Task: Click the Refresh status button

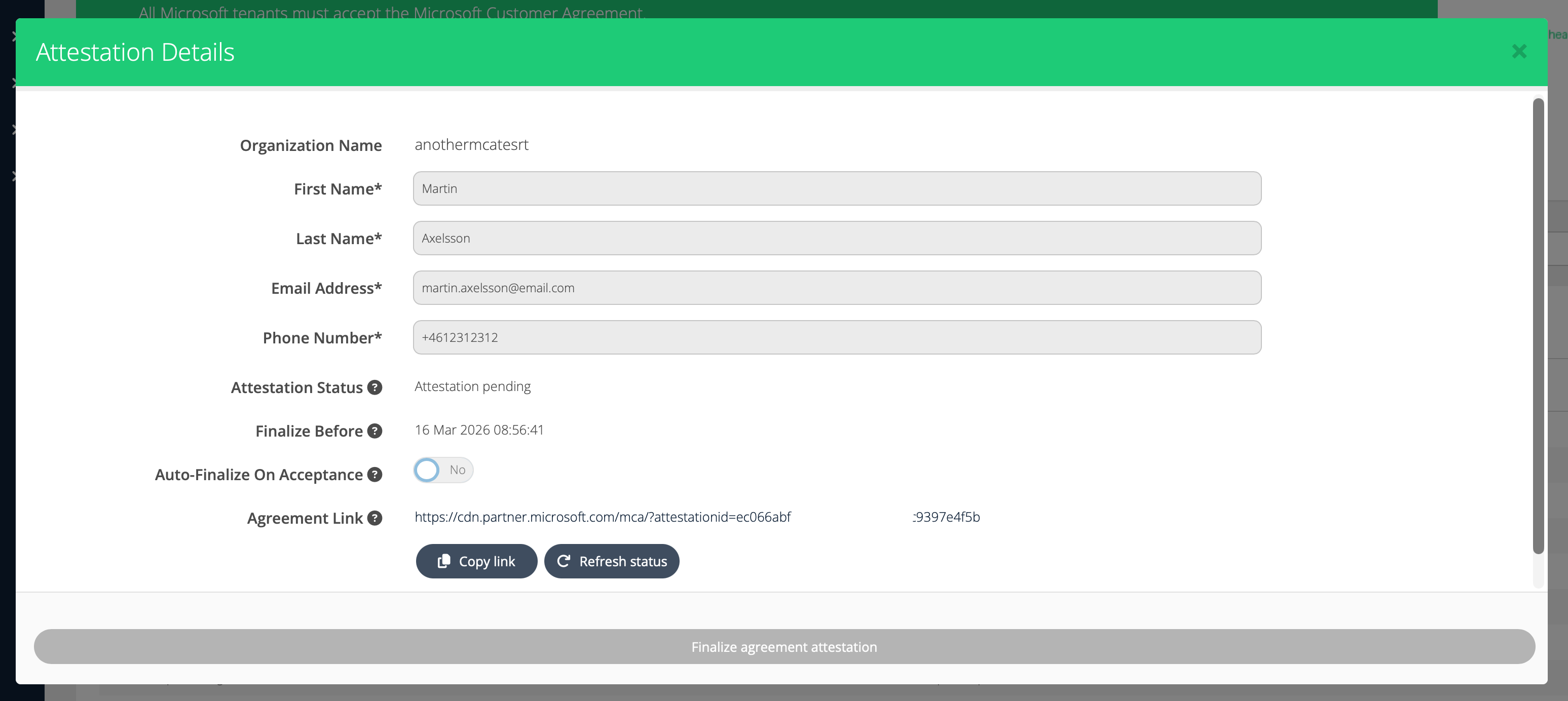Action: click(x=611, y=561)
